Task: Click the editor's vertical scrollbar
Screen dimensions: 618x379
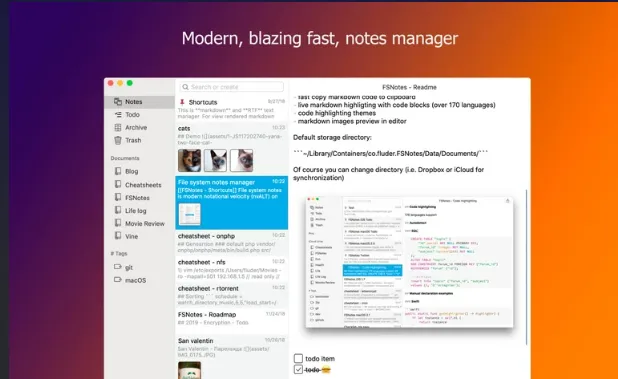Action: (x=527, y=268)
